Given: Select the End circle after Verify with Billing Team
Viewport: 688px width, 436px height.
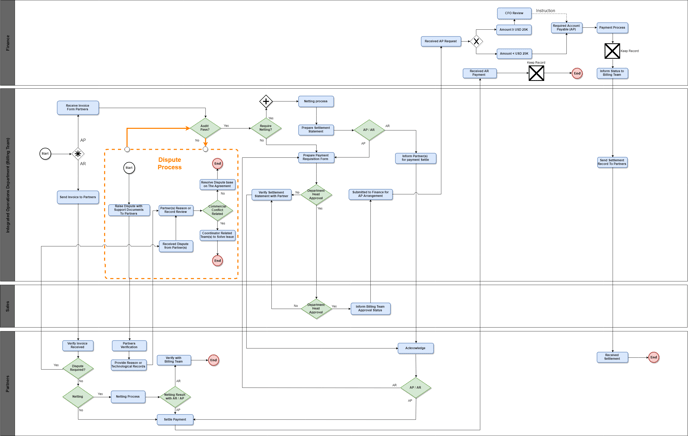Looking at the screenshot, I should tap(213, 360).
